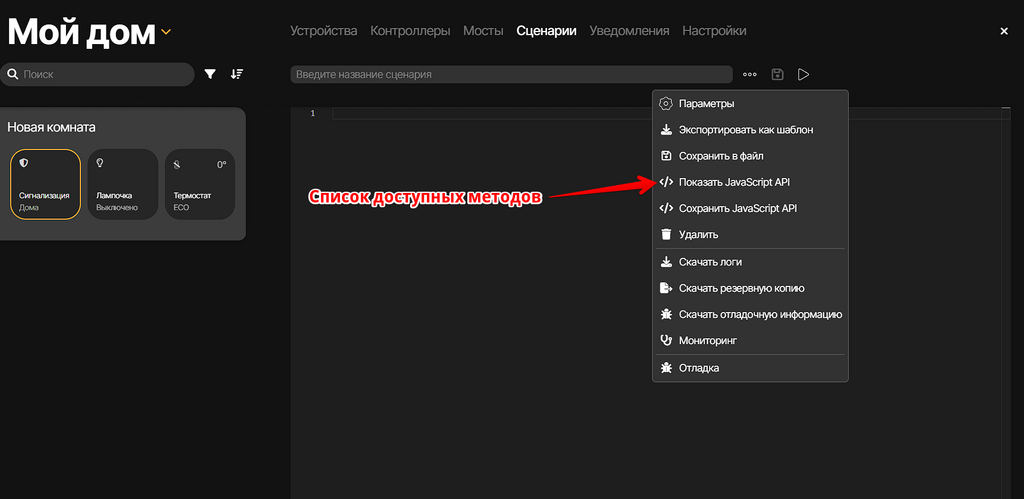Click the save scenario floppy icon

tap(777, 75)
